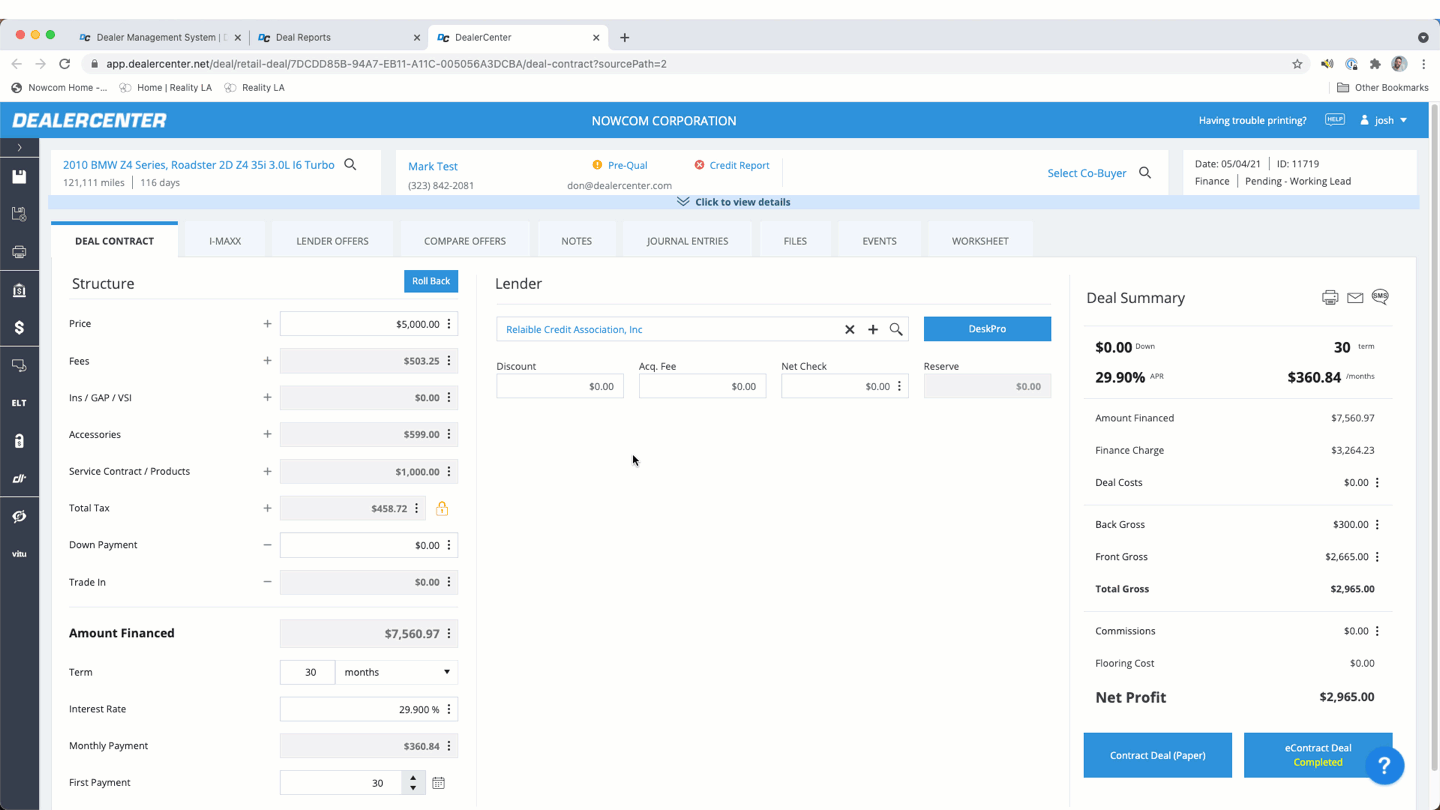Email the Deal Summary via envelope icon
This screenshot has width=1440, height=810.
click(x=1355, y=298)
